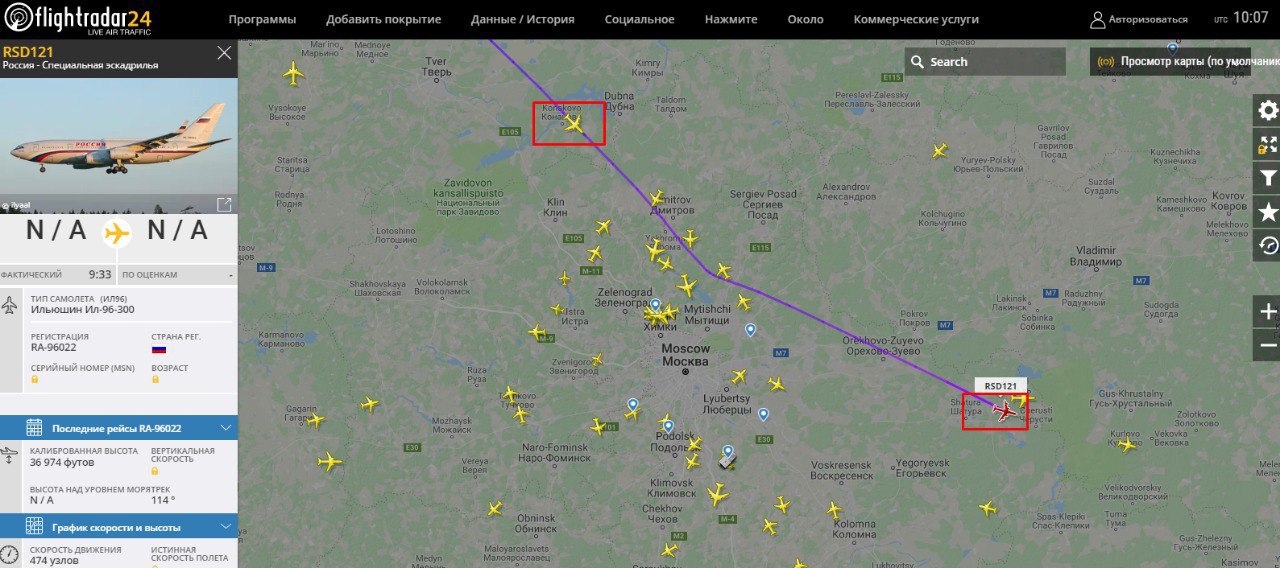Zoom out with the minus button
This screenshot has width=1280, height=568.
tap(1267, 345)
